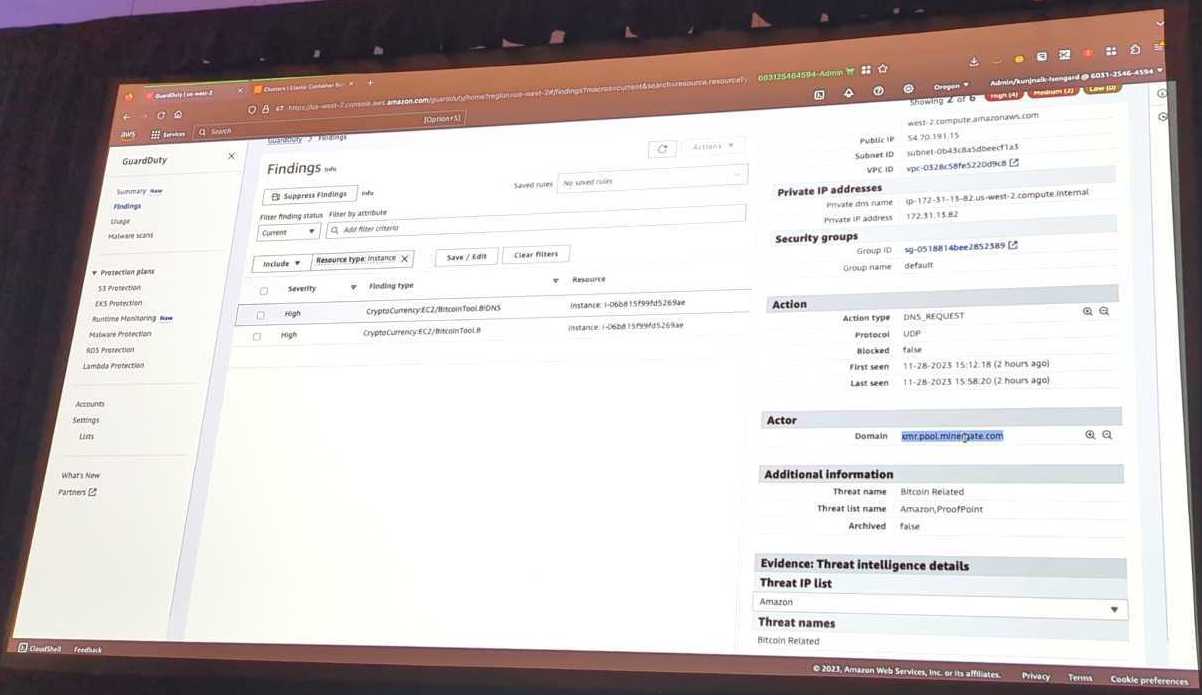
Task: Open new browser tab with plus
Action: tap(370, 83)
